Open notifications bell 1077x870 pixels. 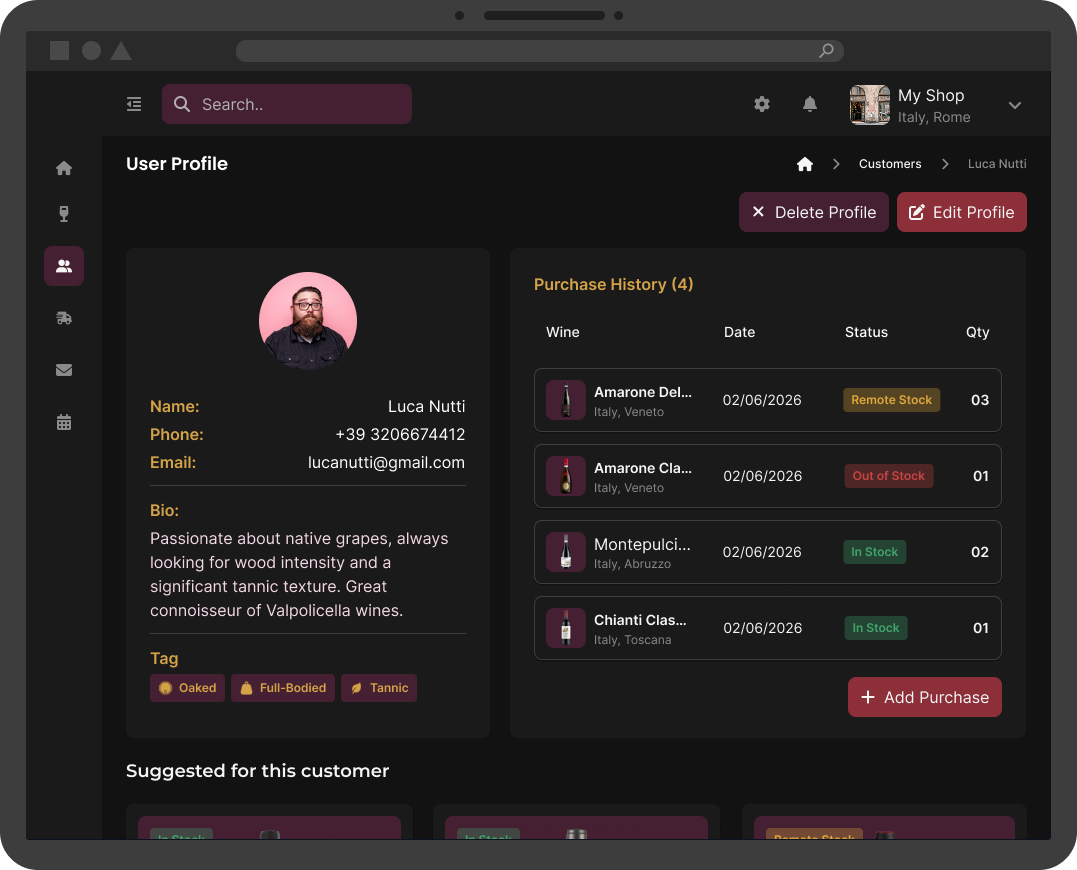click(810, 104)
